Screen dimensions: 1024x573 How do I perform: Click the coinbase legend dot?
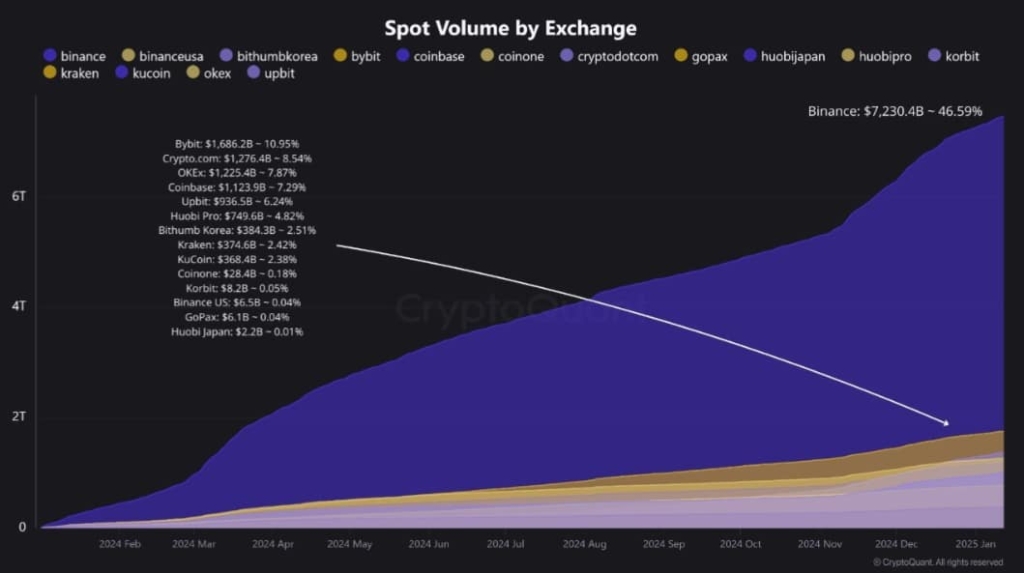tap(403, 56)
